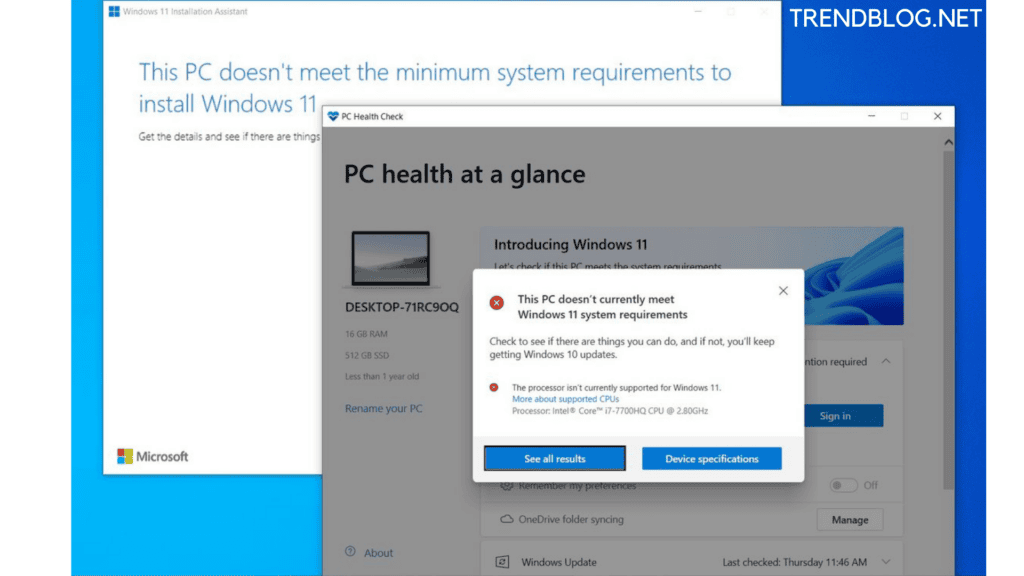Image resolution: width=1024 pixels, height=576 pixels.
Task: Dismiss the system requirements dialog
Action: point(783,291)
